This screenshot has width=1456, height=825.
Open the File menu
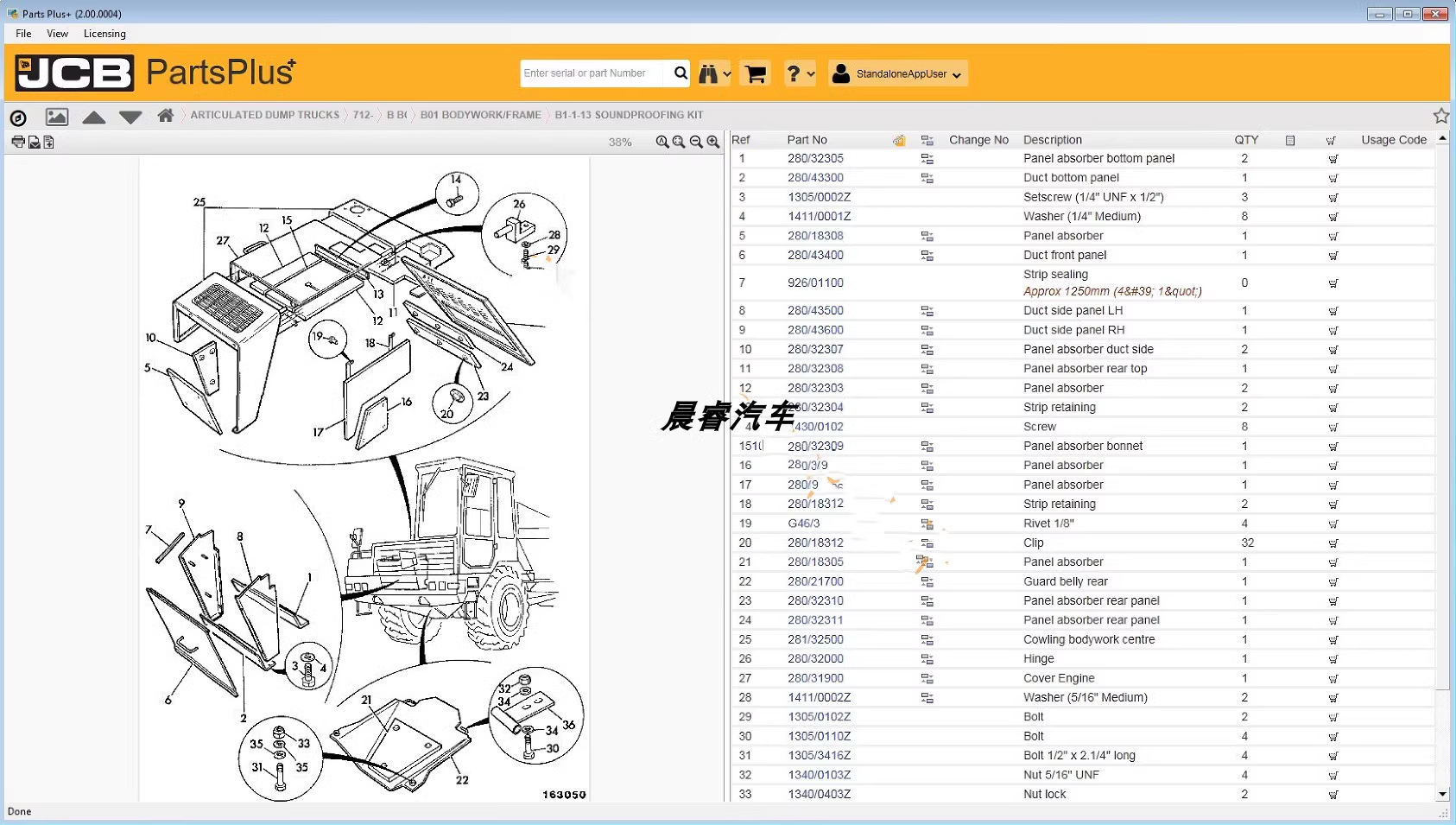coord(23,34)
